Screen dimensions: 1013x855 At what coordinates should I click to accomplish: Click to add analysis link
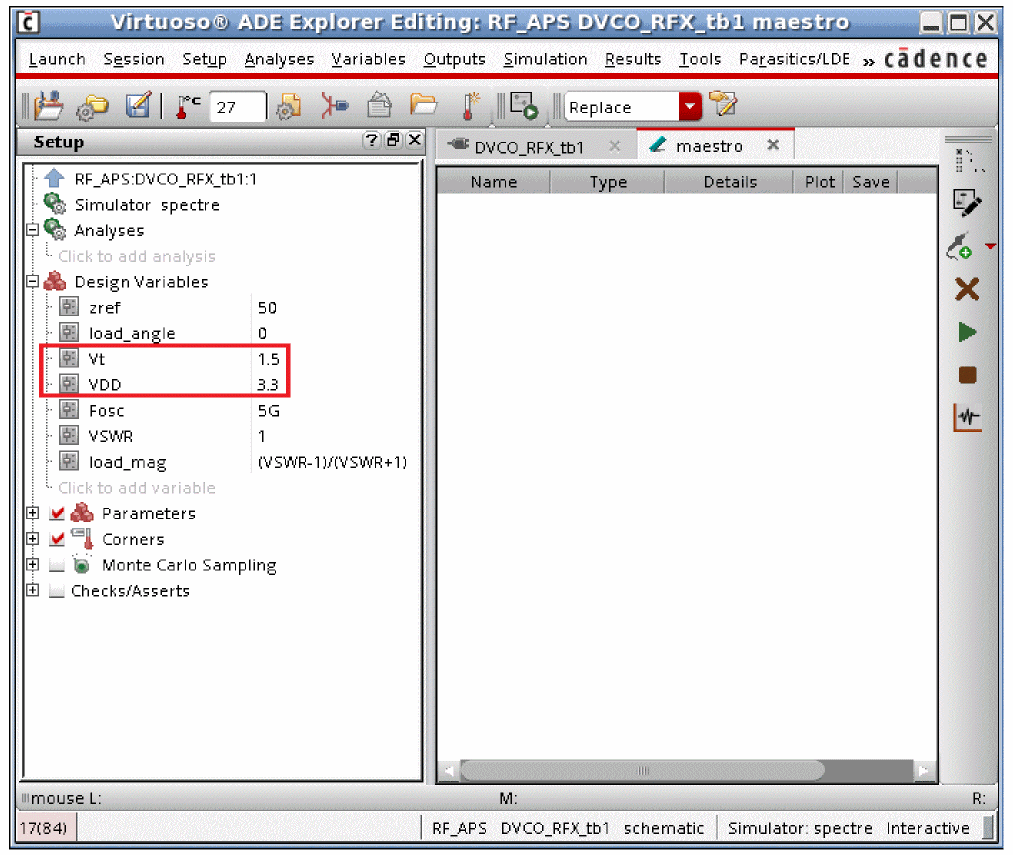click(137, 257)
